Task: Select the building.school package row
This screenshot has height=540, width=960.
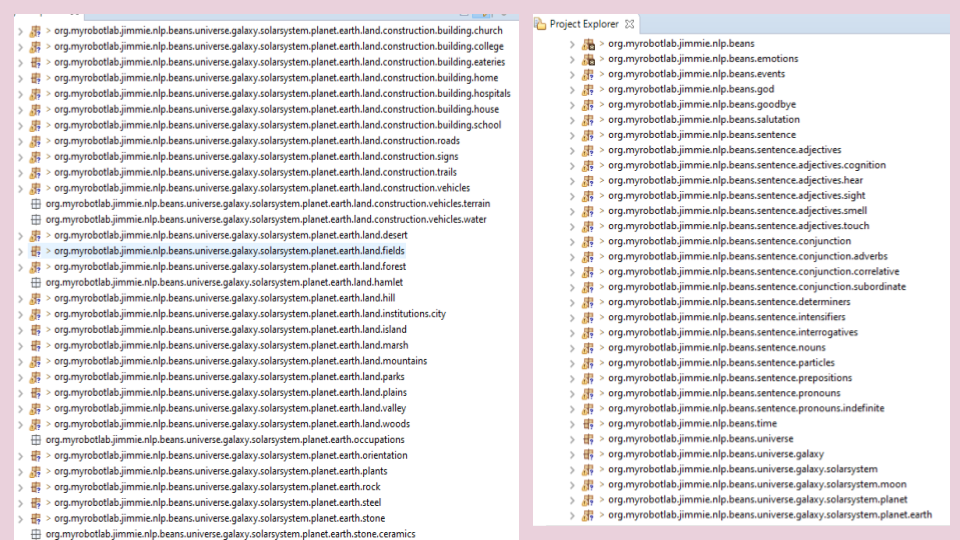Action: (x=277, y=125)
